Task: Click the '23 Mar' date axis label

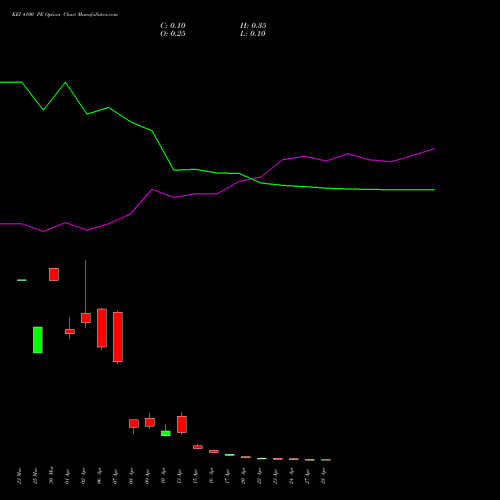Action: [19, 476]
